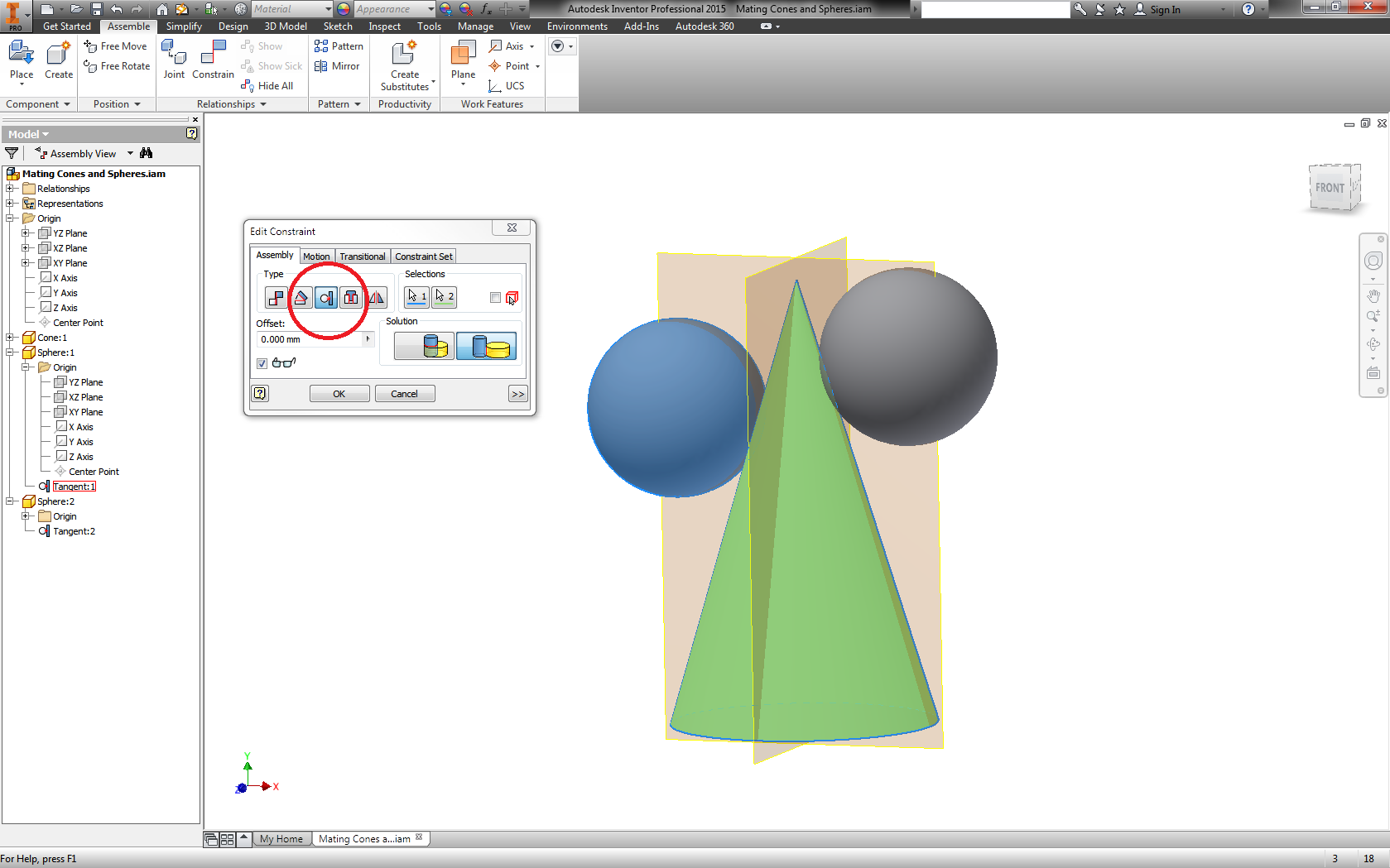Select the Angle constraint type icon
Screen dimensions: 1390x868
pos(301,297)
